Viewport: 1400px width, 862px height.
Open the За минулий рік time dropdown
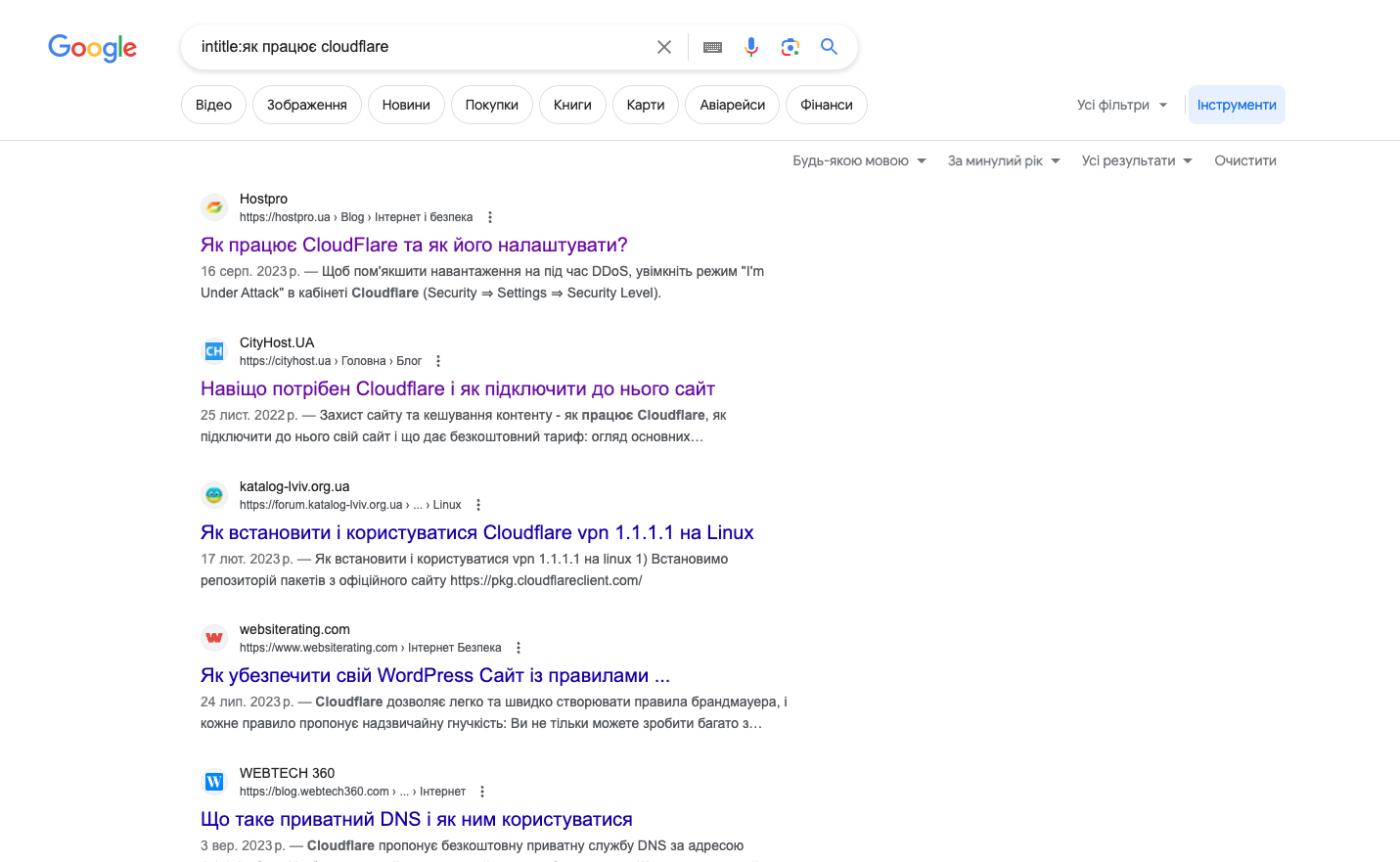click(1004, 160)
